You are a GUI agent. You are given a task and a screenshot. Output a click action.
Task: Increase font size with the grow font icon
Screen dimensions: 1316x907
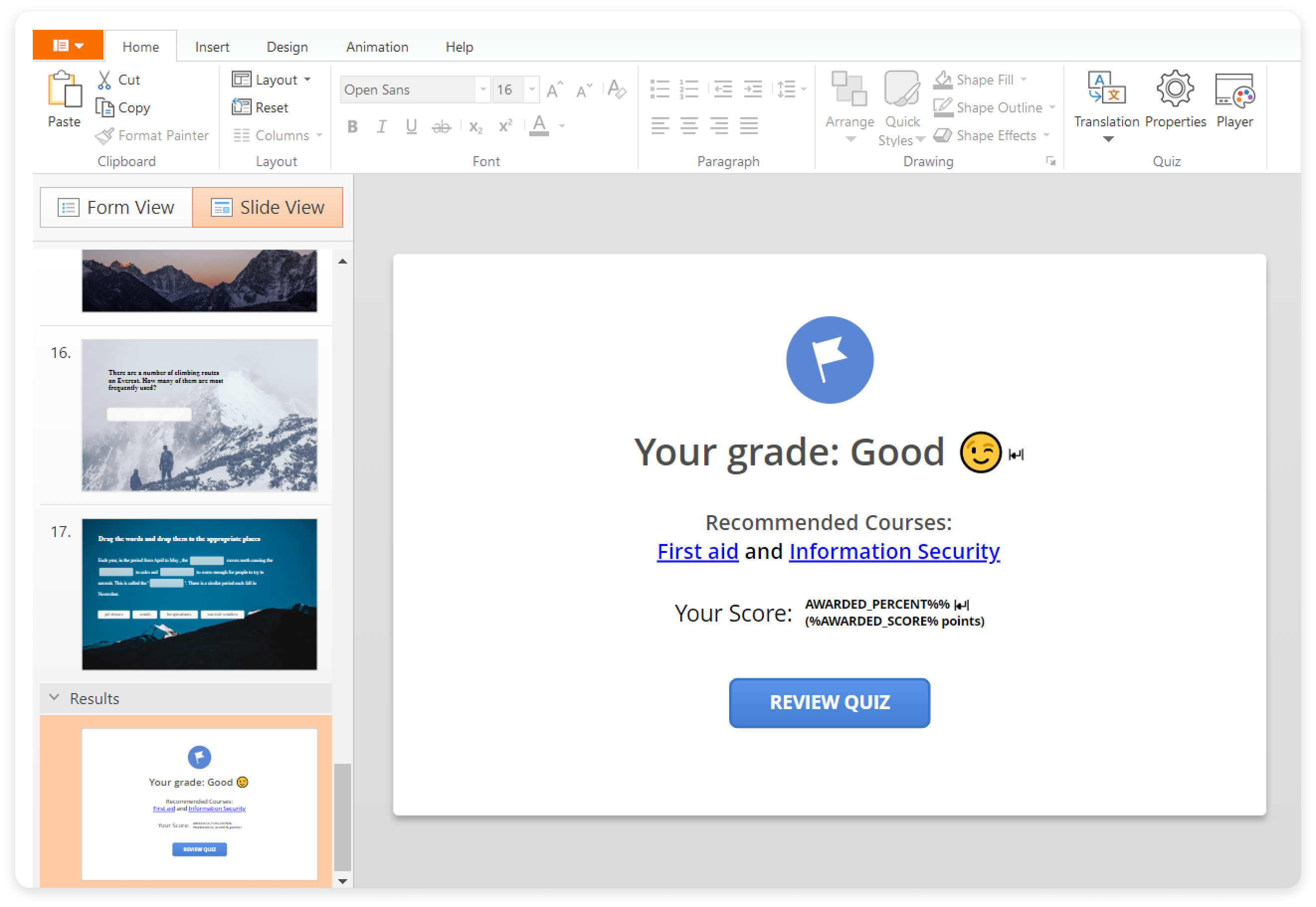click(x=554, y=90)
